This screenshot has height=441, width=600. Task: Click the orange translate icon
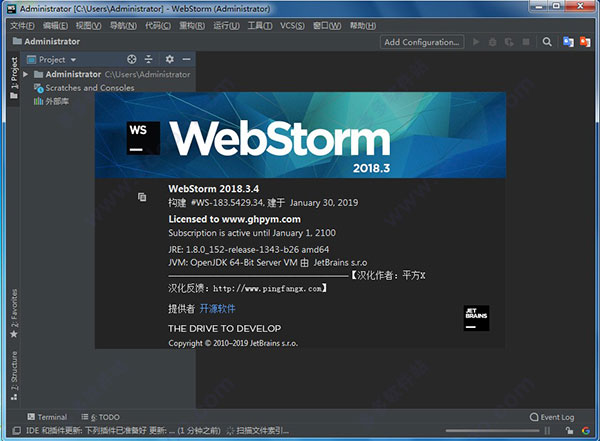point(585,42)
